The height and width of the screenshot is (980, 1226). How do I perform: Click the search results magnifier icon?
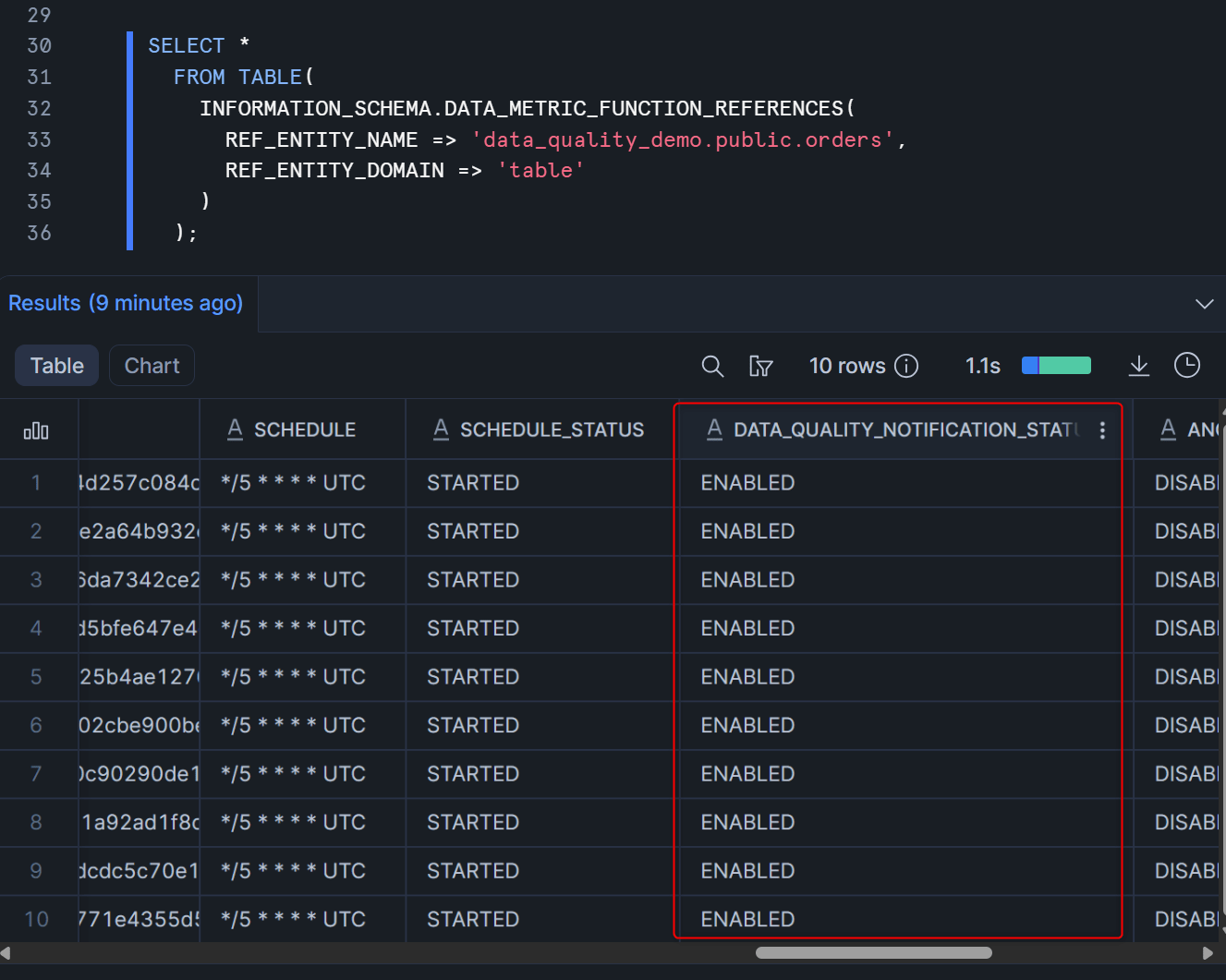[711, 367]
